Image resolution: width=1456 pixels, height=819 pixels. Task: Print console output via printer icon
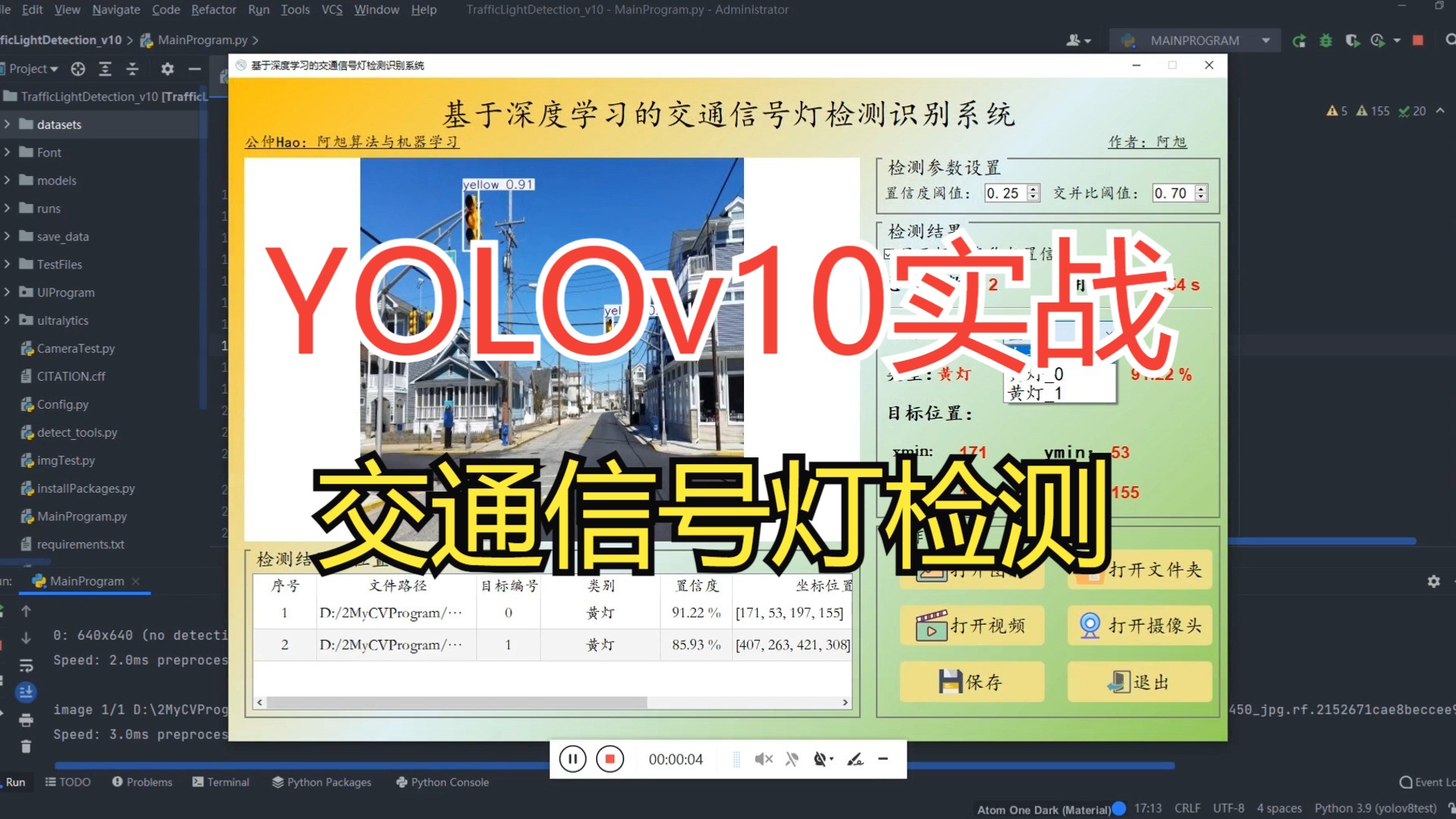27,720
